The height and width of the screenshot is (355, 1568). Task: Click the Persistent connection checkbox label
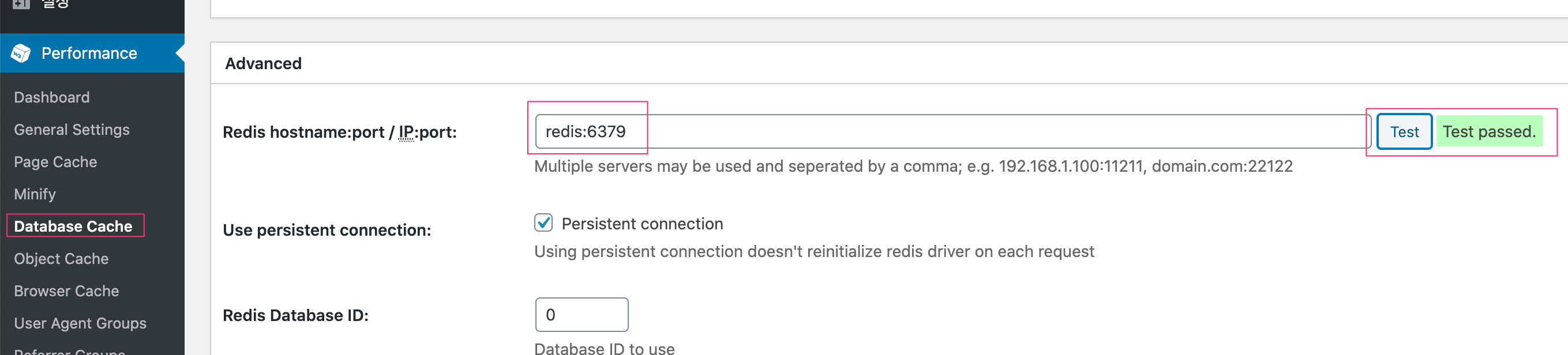coord(642,224)
